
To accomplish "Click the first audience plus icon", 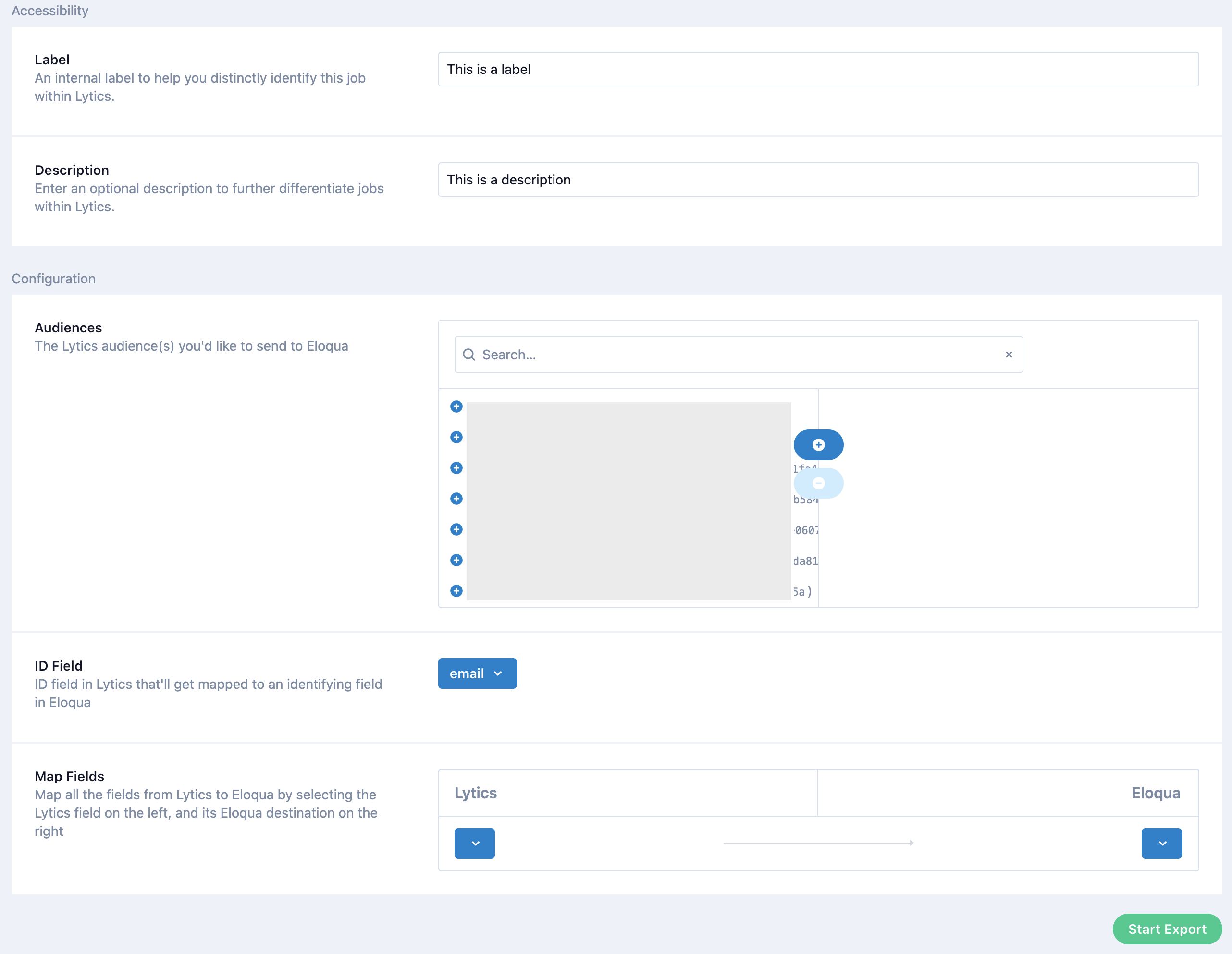I will (456, 406).
